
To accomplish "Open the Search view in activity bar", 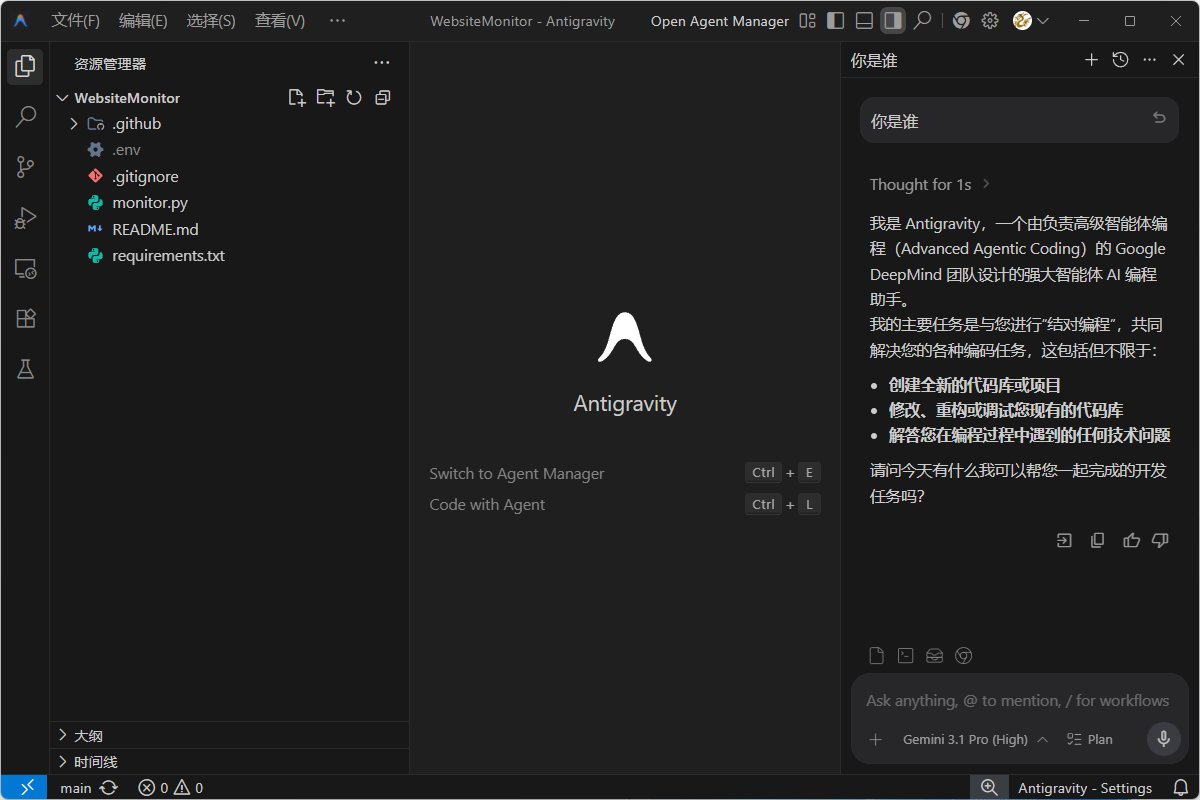I will tap(26, 117).
